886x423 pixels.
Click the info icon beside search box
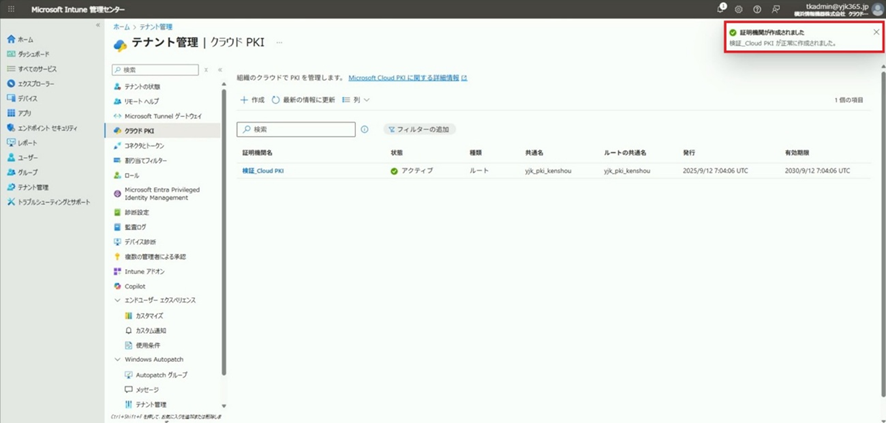pos(364,130)
